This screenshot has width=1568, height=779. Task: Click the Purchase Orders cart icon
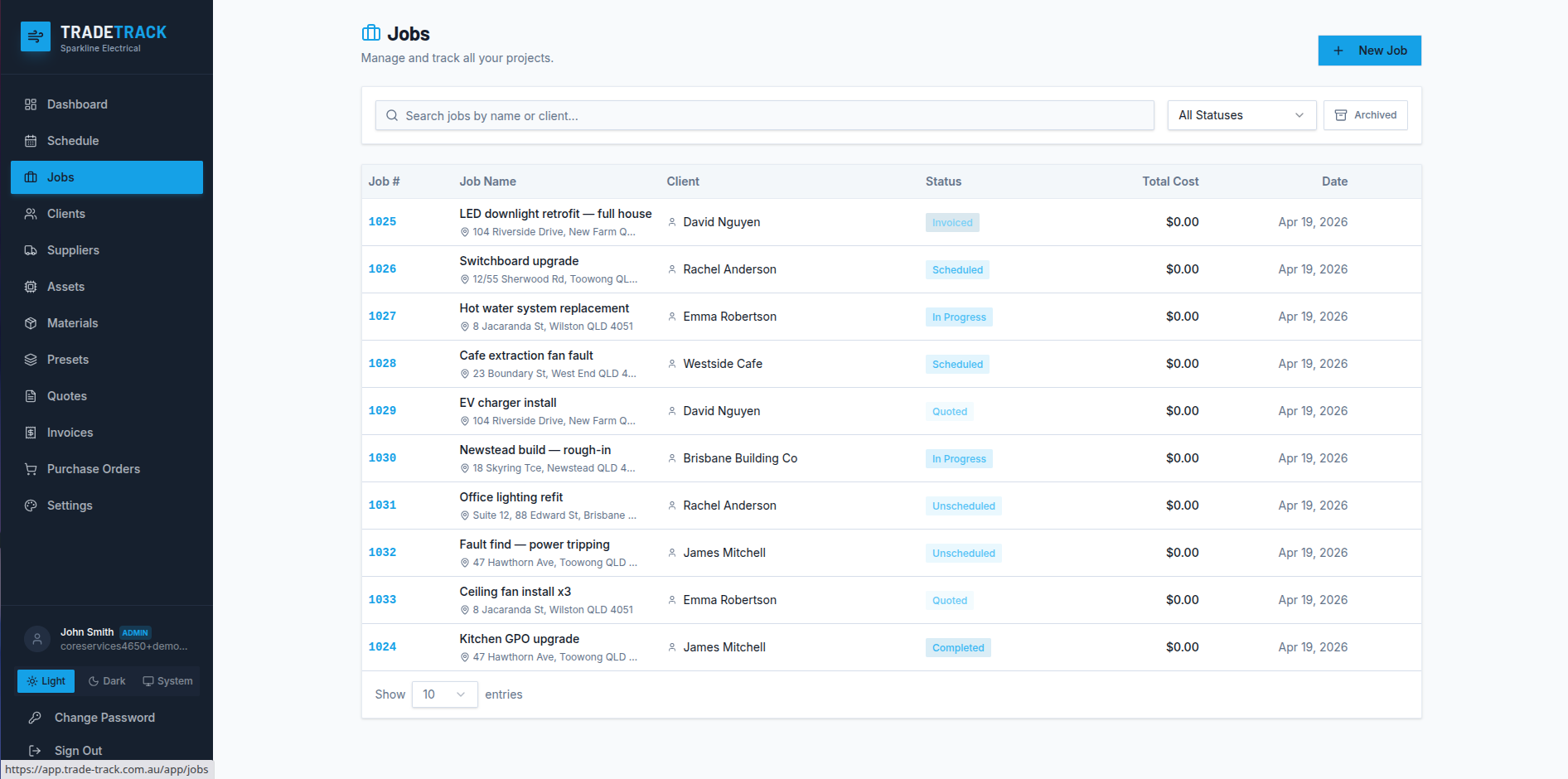31,469
